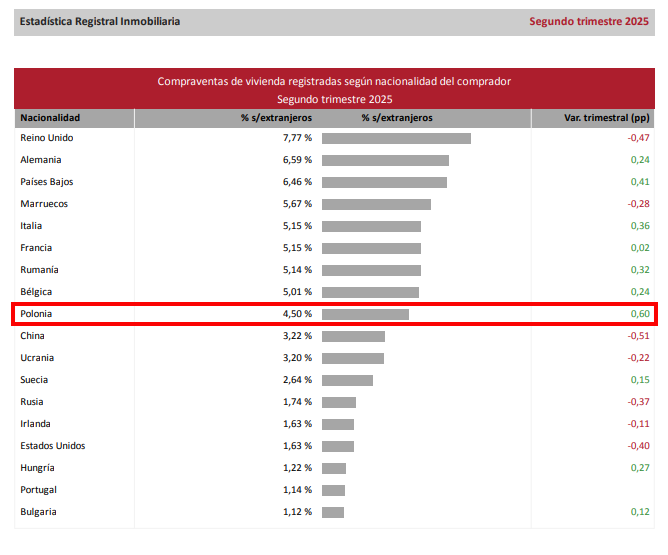Click the red "Segundo trimestre 2025" text in the top header
Screen dimensions: 668x555
[588, 21]
